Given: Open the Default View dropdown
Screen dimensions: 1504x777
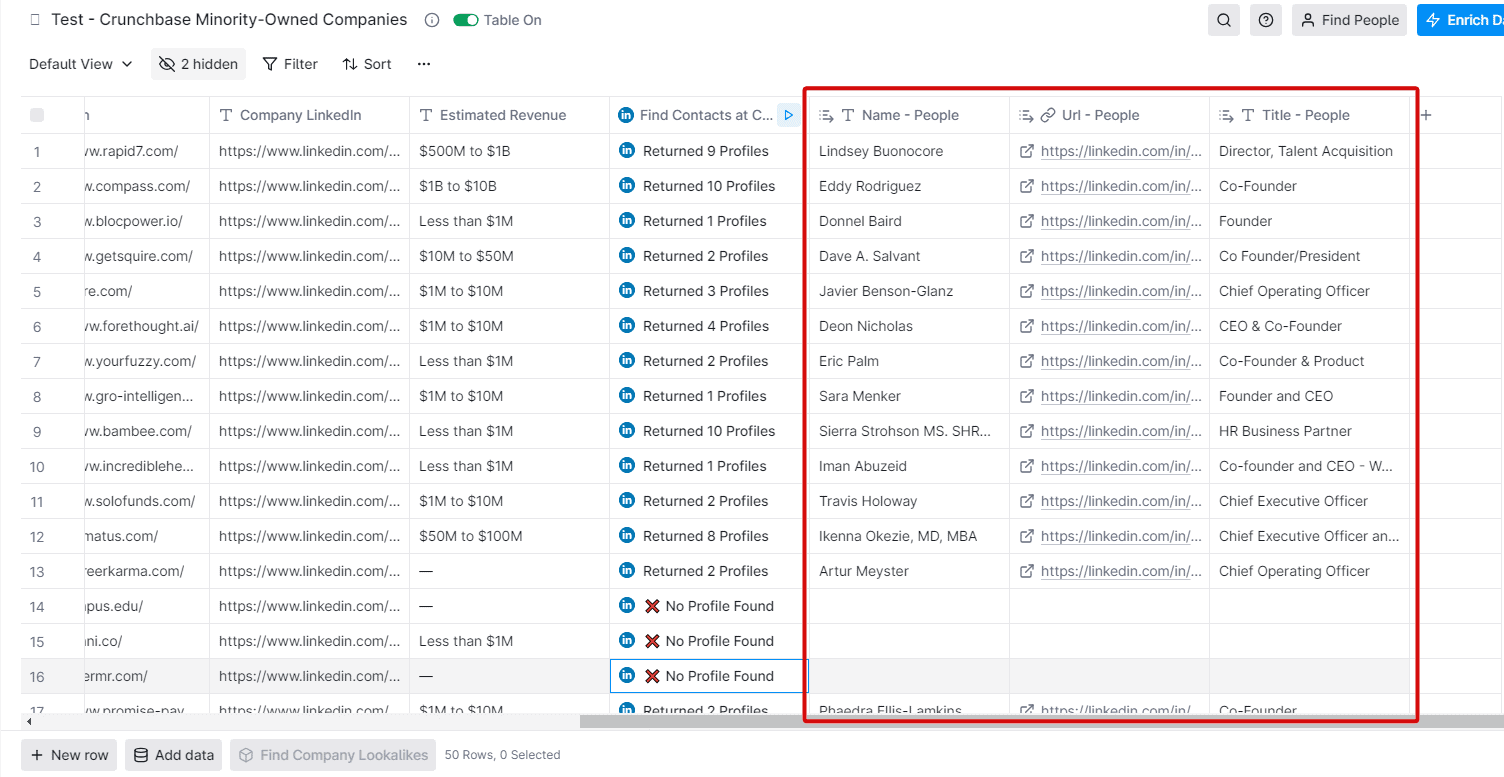Looking at the screenshot, I should 80,64.
